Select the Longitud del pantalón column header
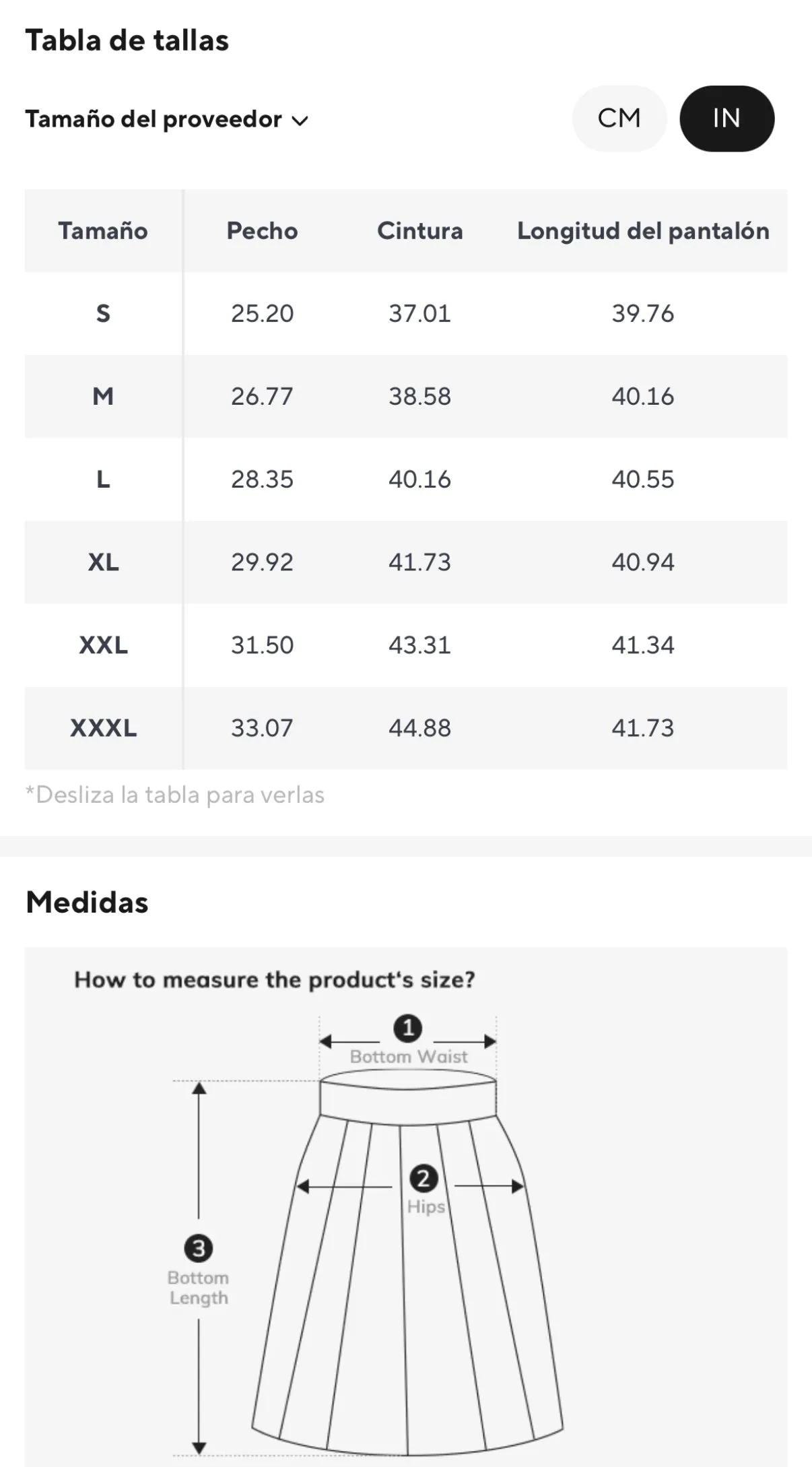This screenshot has height=1467, width=812. (x=643, y=231)
